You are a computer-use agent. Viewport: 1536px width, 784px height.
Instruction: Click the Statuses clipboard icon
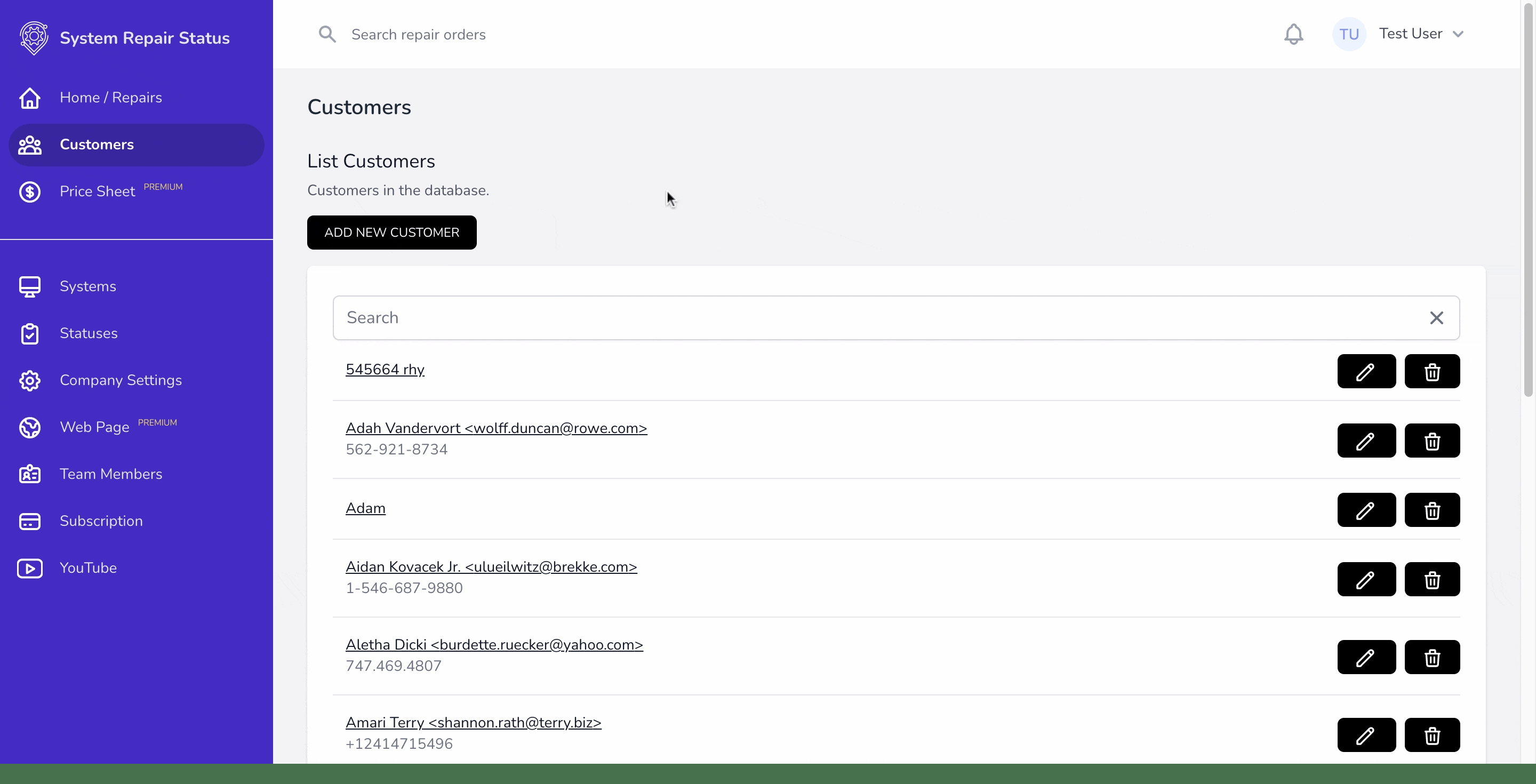point(29,334)
